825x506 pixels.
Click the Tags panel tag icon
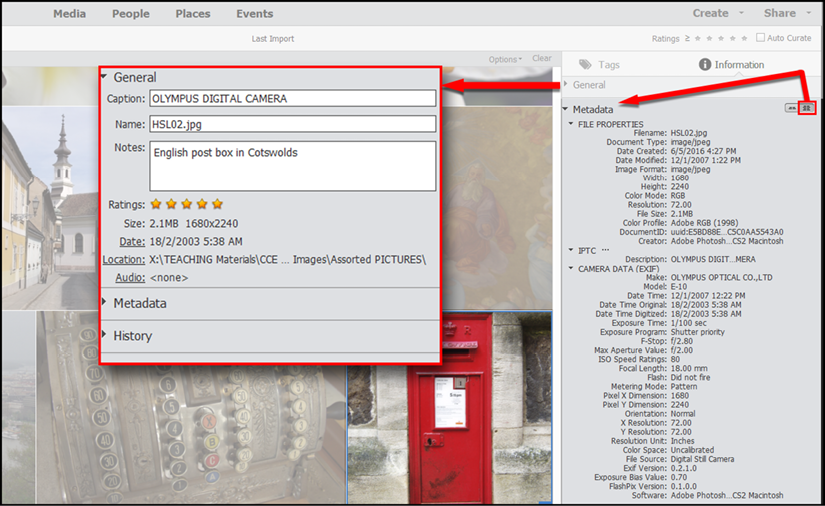click(585, 65)
